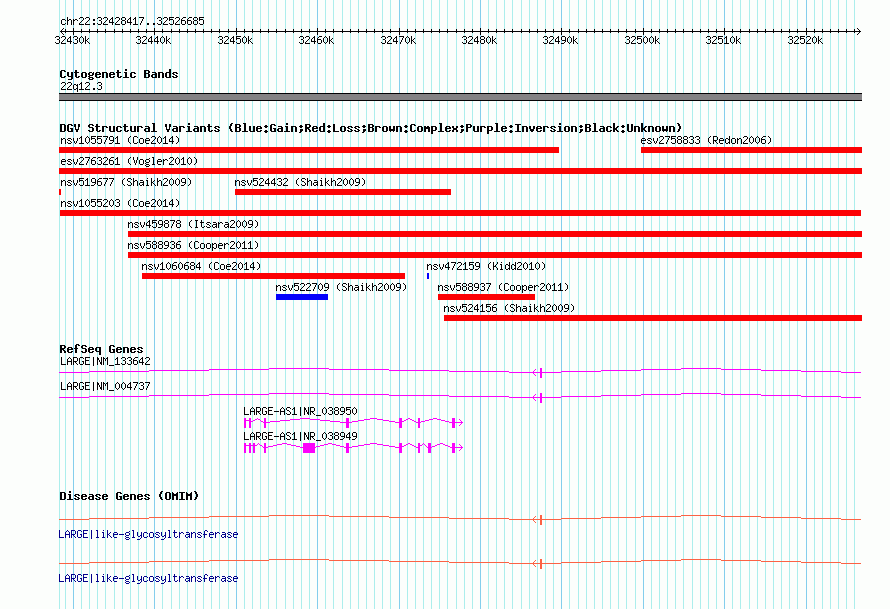Image resolution: width=890 pixels, height=609 pixels.
Task: Click the NR_038950 transcript exon structure
Action: click(354, 422)
